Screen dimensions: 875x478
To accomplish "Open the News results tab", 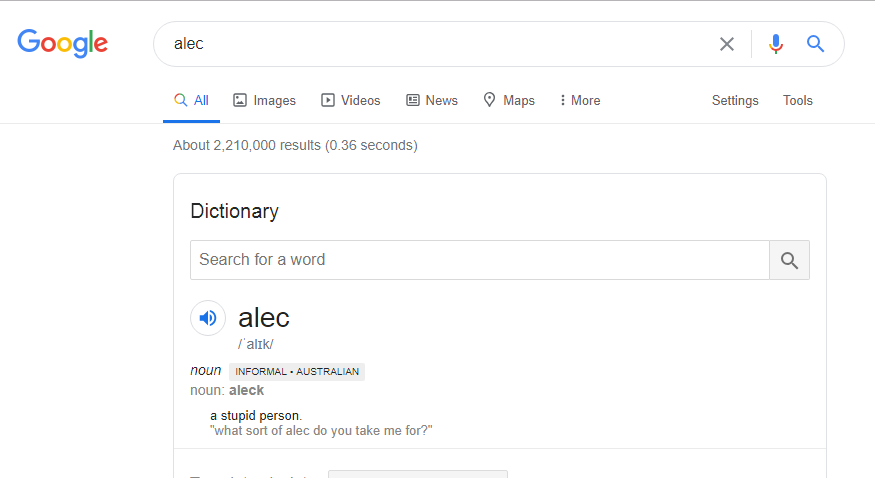I will coord(432,100).
